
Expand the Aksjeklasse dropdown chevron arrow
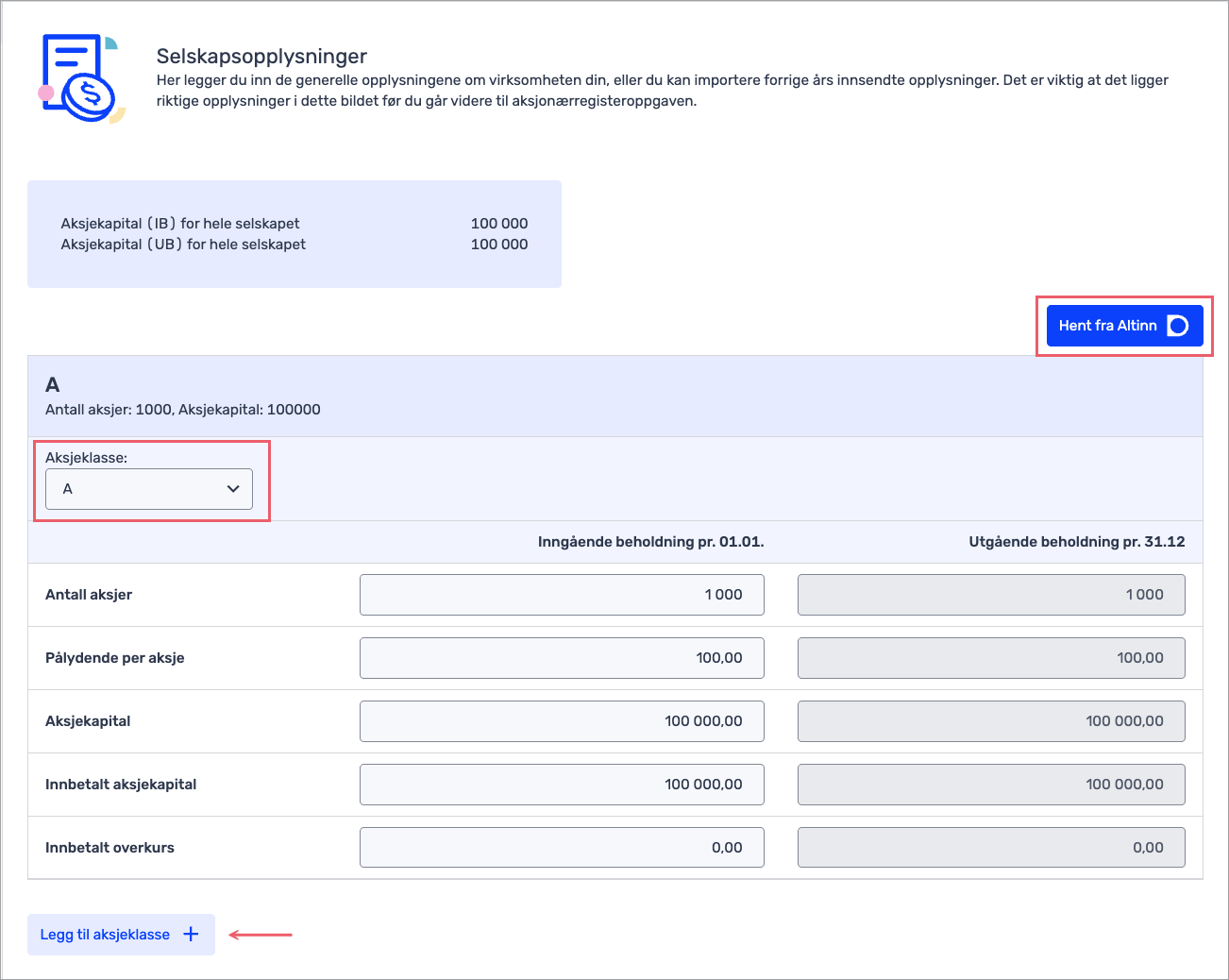(233, 489)
